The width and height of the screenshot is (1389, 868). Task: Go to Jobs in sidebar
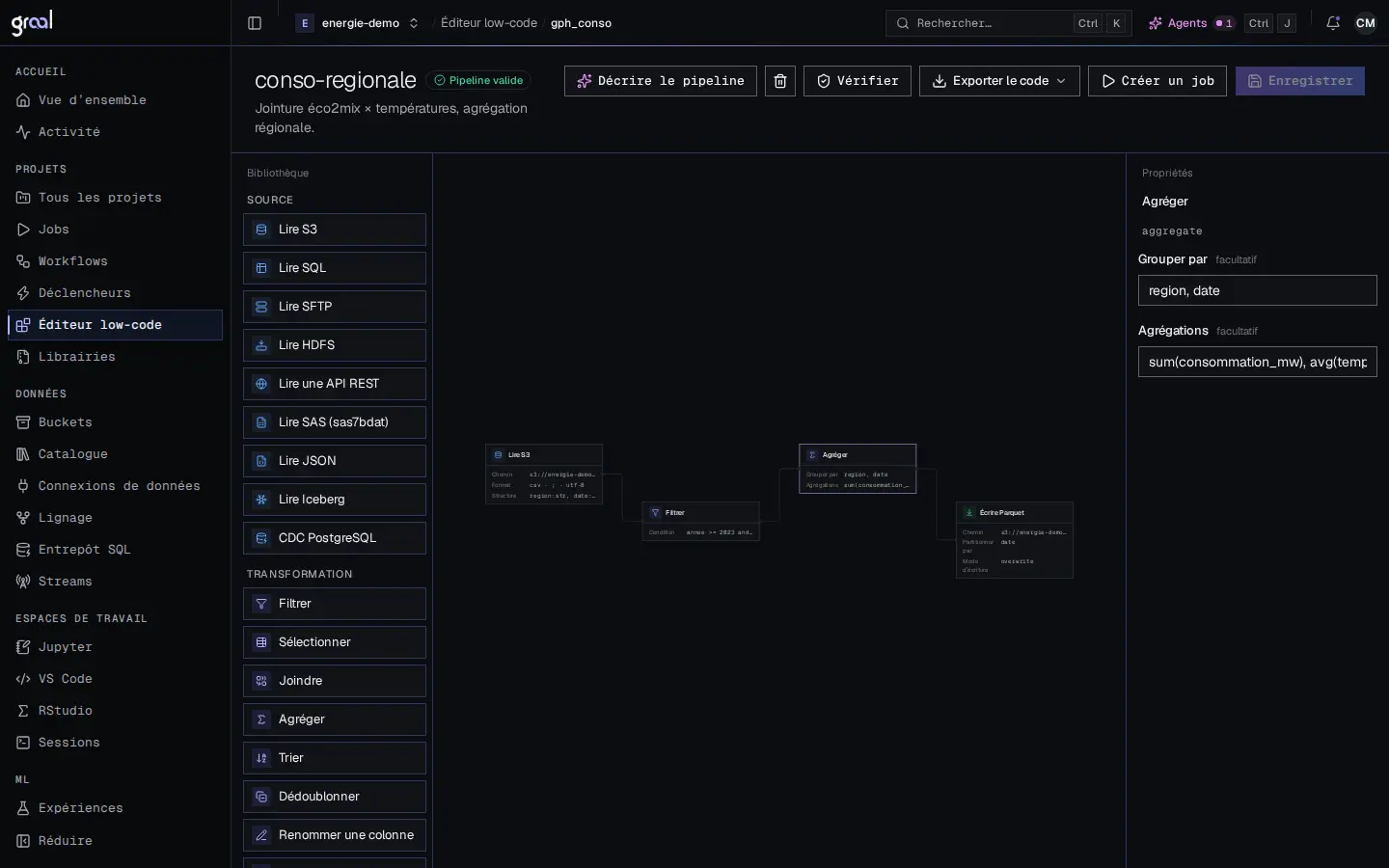[115, 230]
